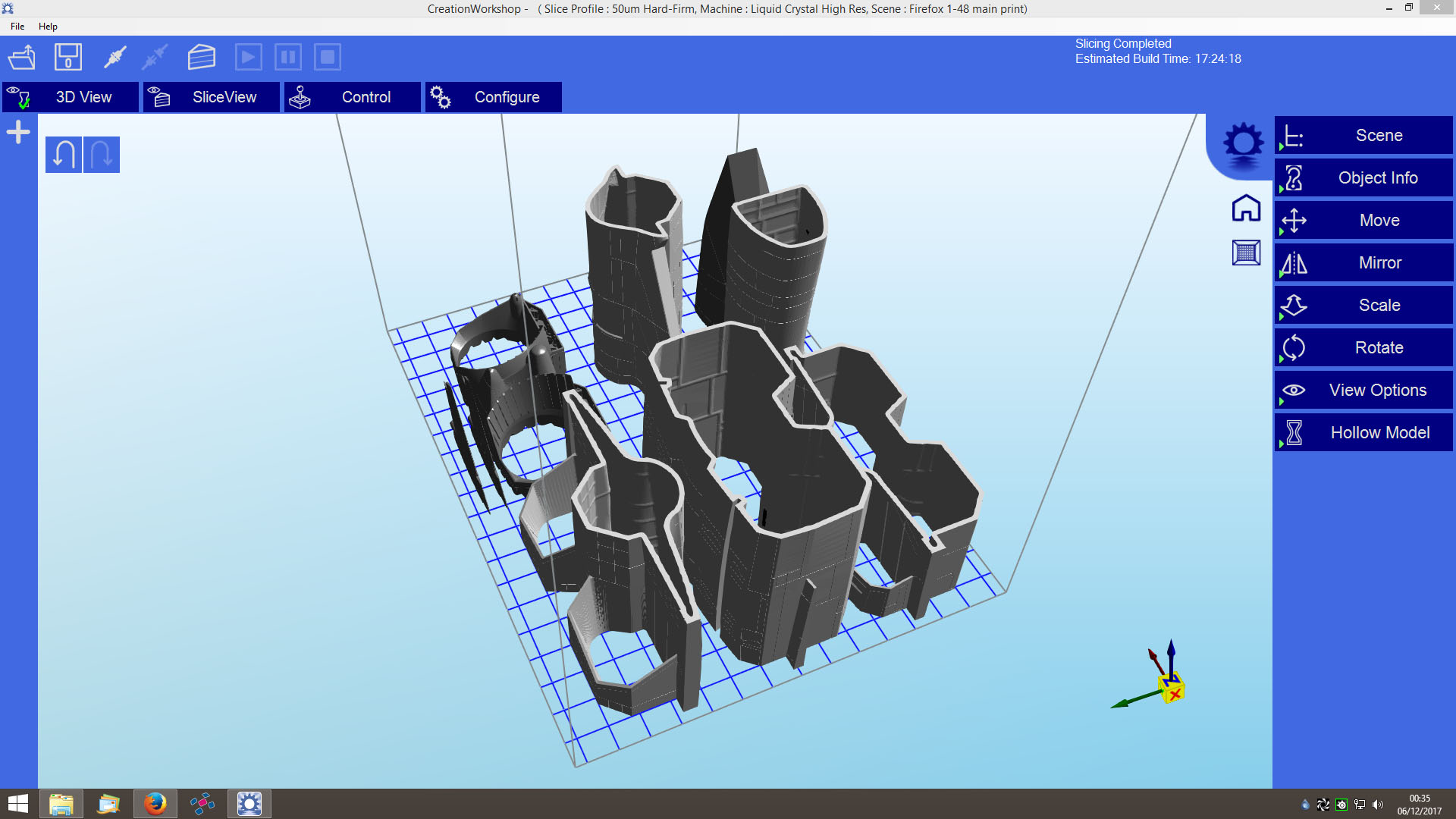Click the network tray icon
This screenshot has width=1456, height=819.
1360,805
